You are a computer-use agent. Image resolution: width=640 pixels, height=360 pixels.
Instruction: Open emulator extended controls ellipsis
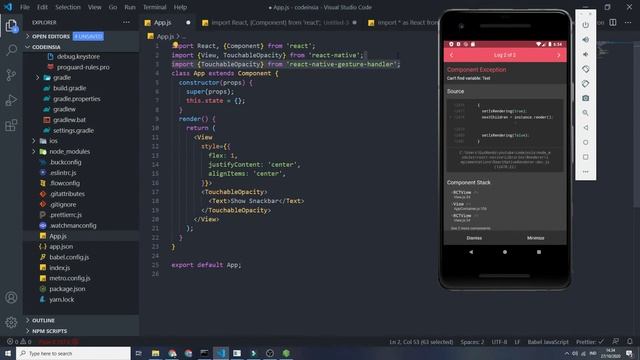pos(585,172)
